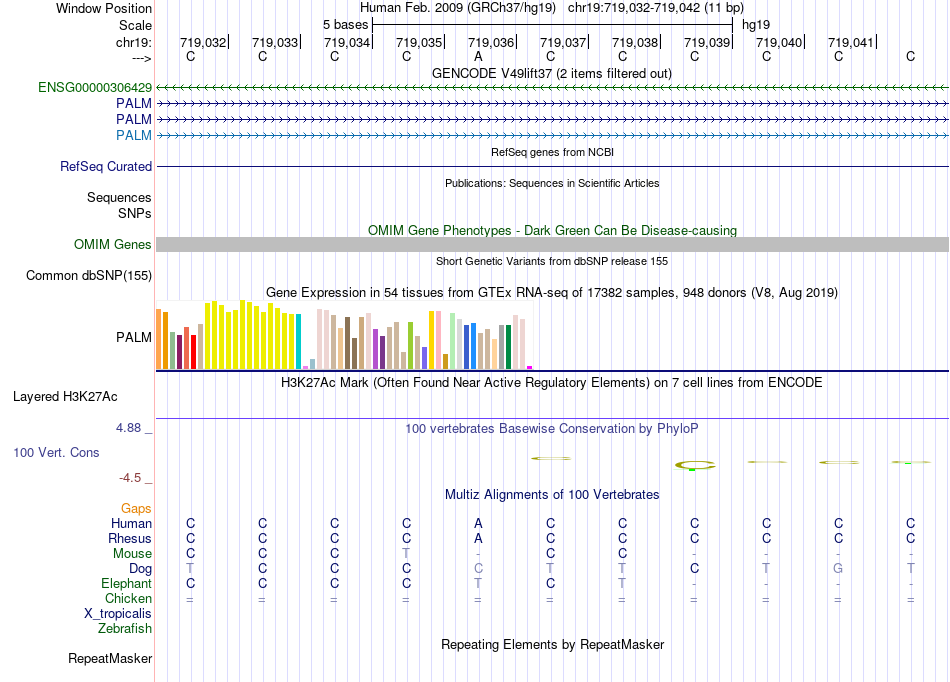The width and height of the screenshot is (950, 682).
Task: Click position label 719,039 on the ruler
Action: pos(707,42)
